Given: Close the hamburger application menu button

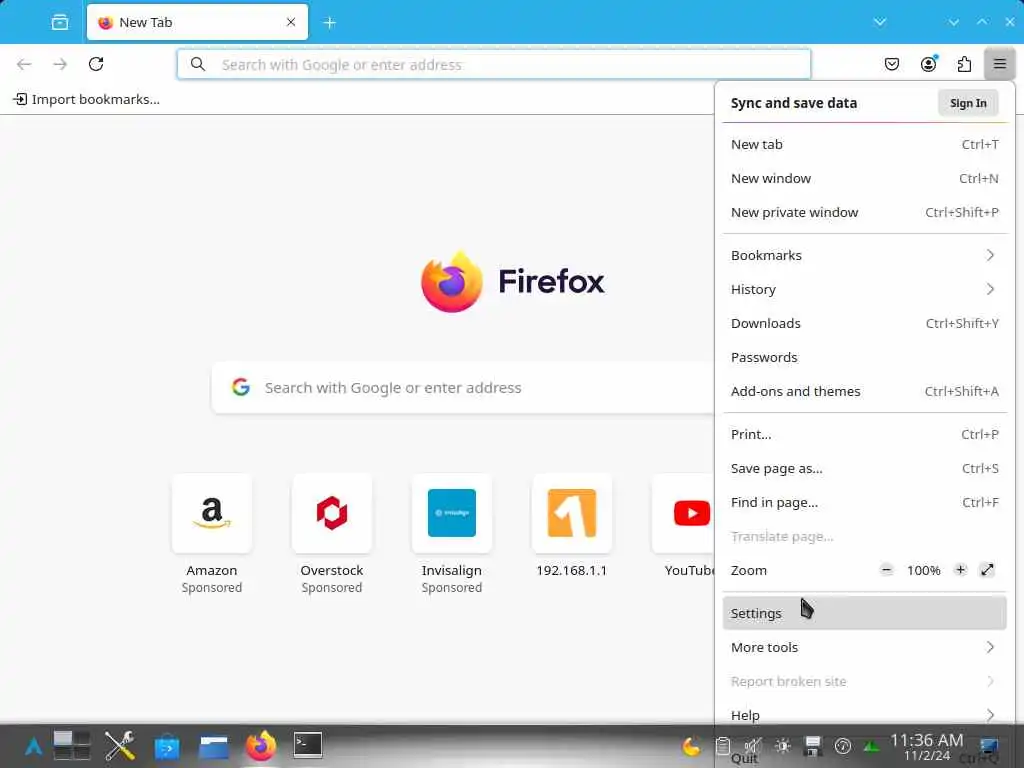Looking at the screenshot, I should (x=1000, y=64).
